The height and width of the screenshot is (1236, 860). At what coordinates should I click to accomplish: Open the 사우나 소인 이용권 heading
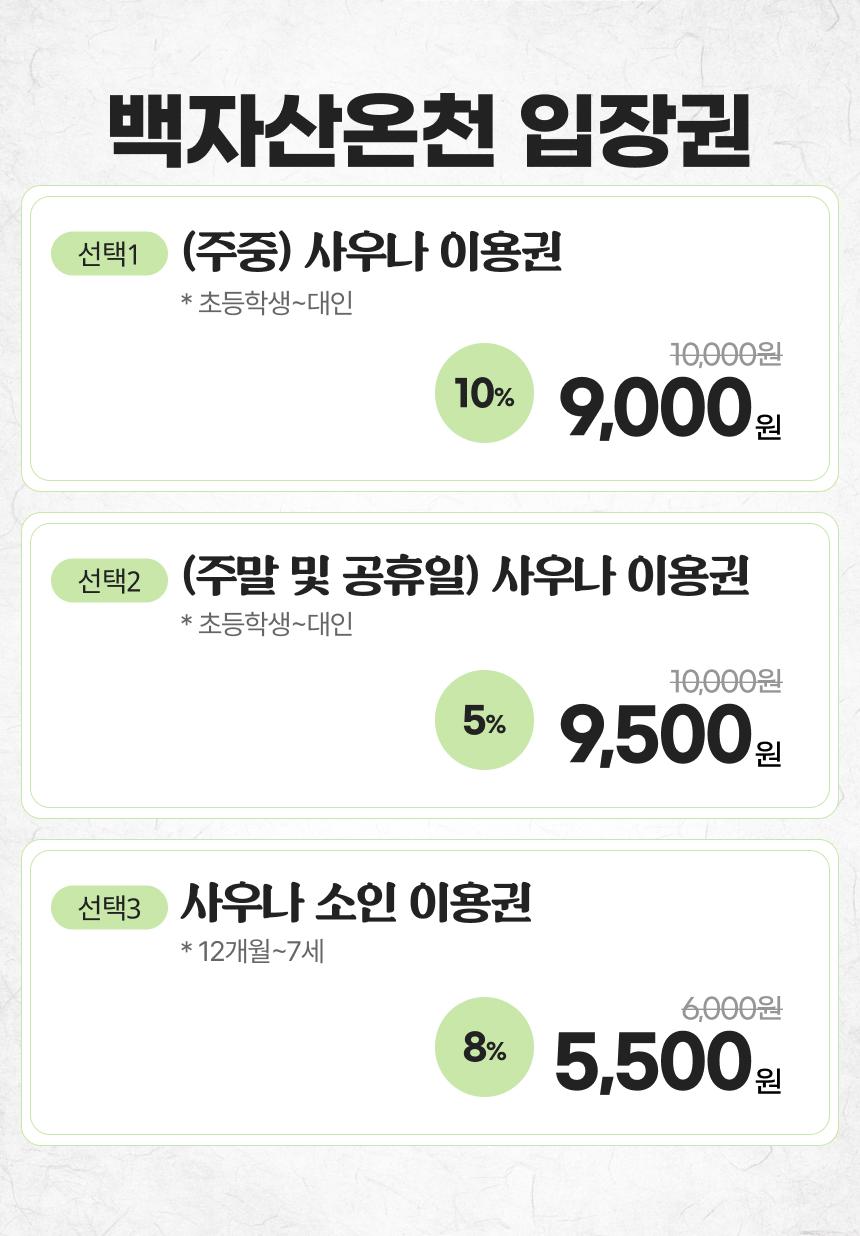[x=356, y=903]
